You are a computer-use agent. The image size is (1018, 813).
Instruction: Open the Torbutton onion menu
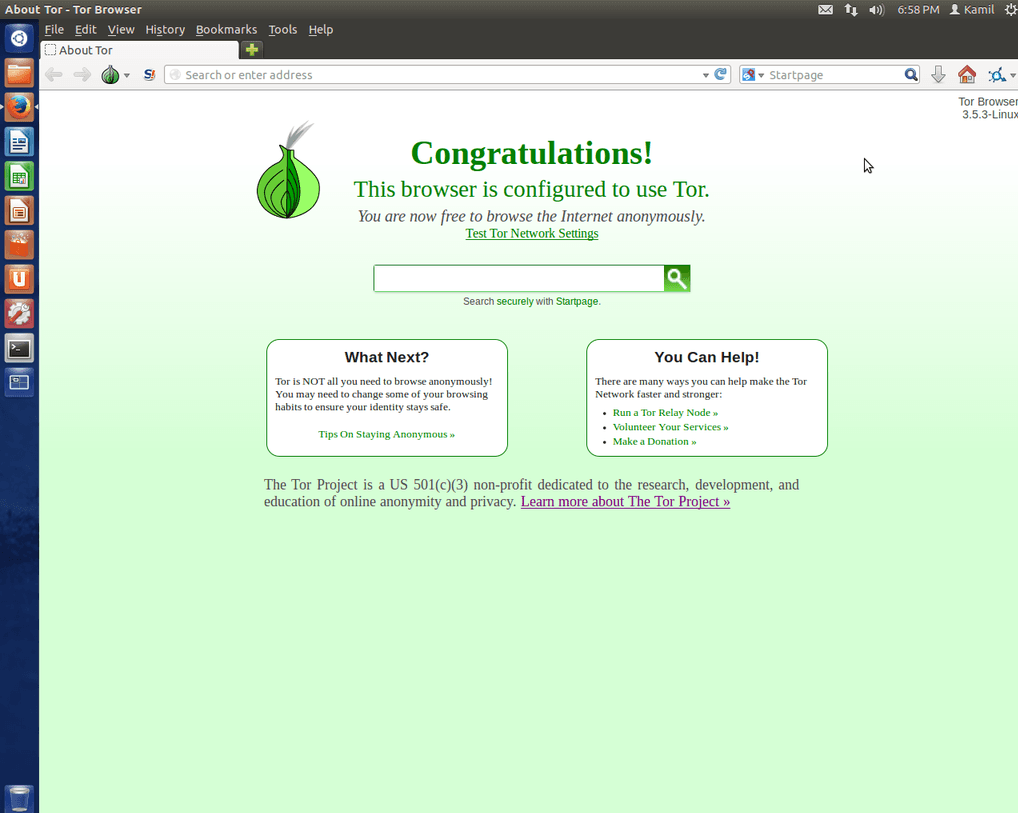pyautogui.click(x=111, y=75)
